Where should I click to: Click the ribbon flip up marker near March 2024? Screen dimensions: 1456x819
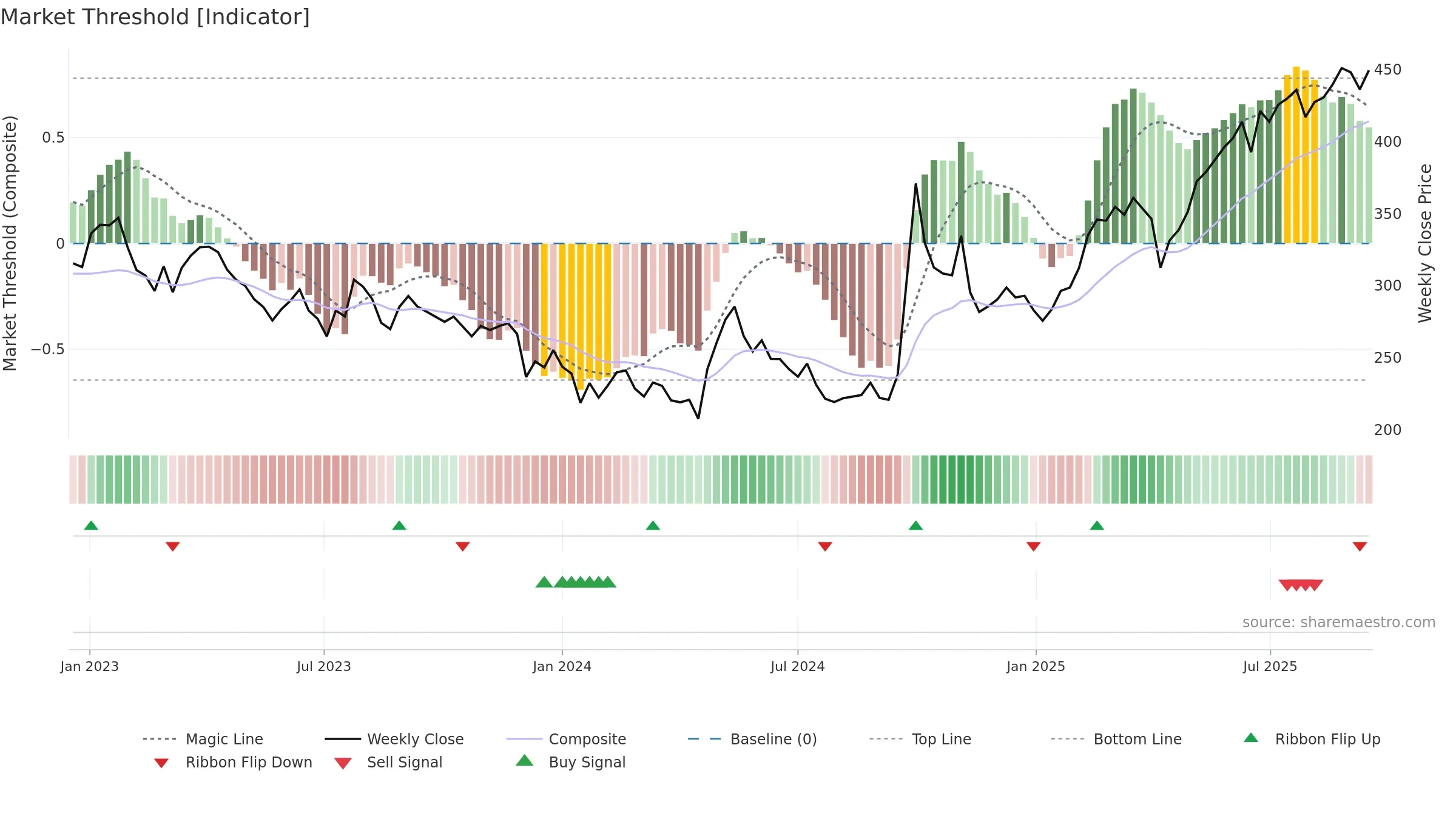click(653, 525)
